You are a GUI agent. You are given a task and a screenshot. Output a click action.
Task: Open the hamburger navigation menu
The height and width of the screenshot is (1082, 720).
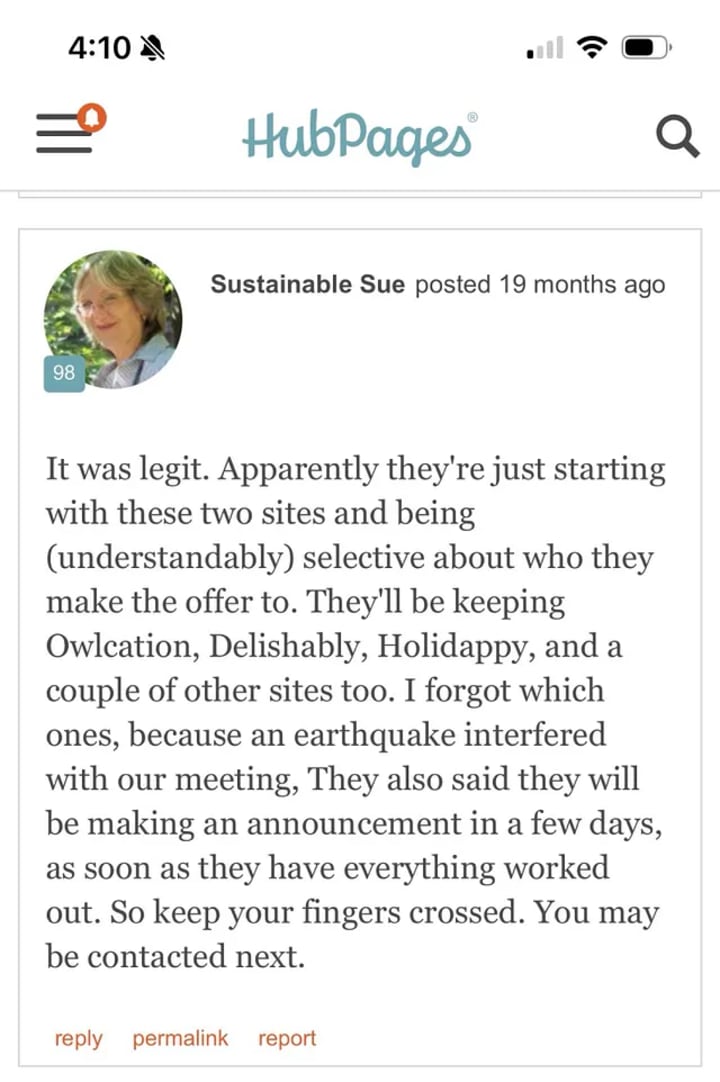64,132
